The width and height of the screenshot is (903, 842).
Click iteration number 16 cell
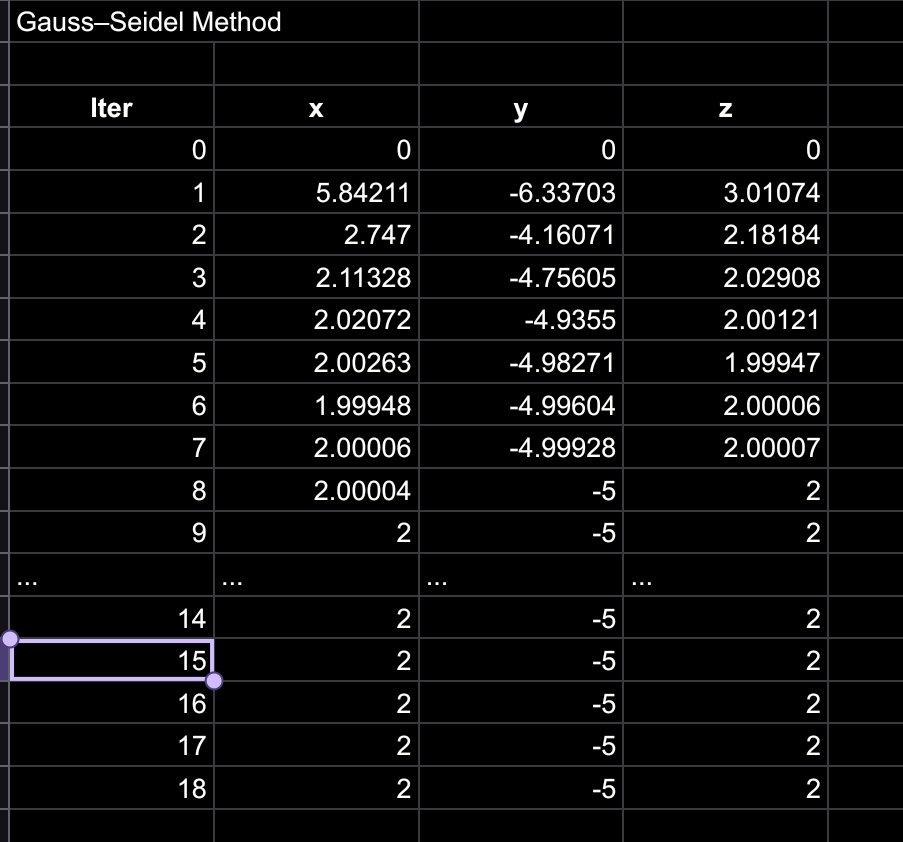tap(111, 703)
